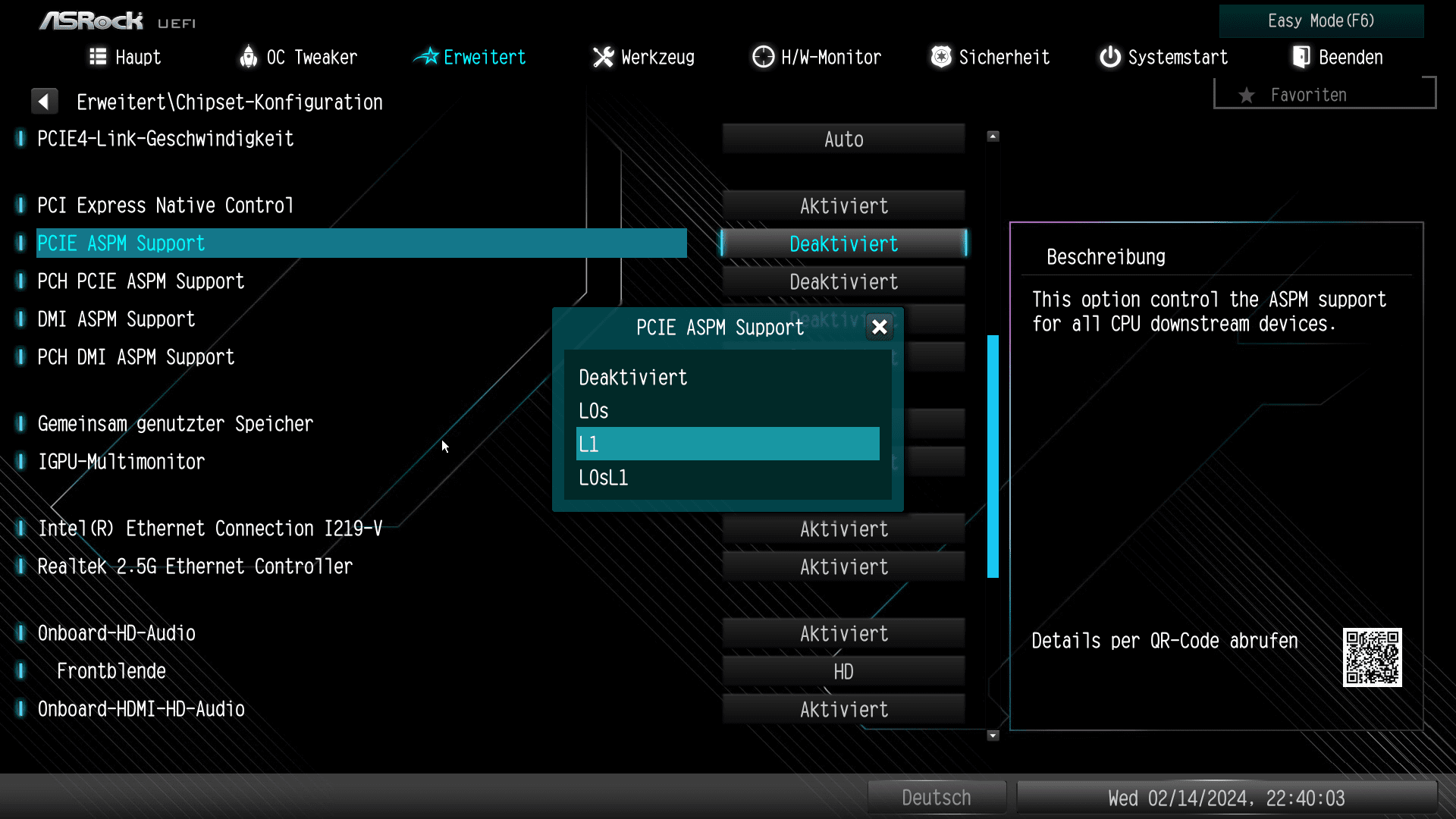This screenshot has width=1456, height=819.
Task: Open PCIE ASPM Support Deaktiviert dropdown
Action: [843, 244]
